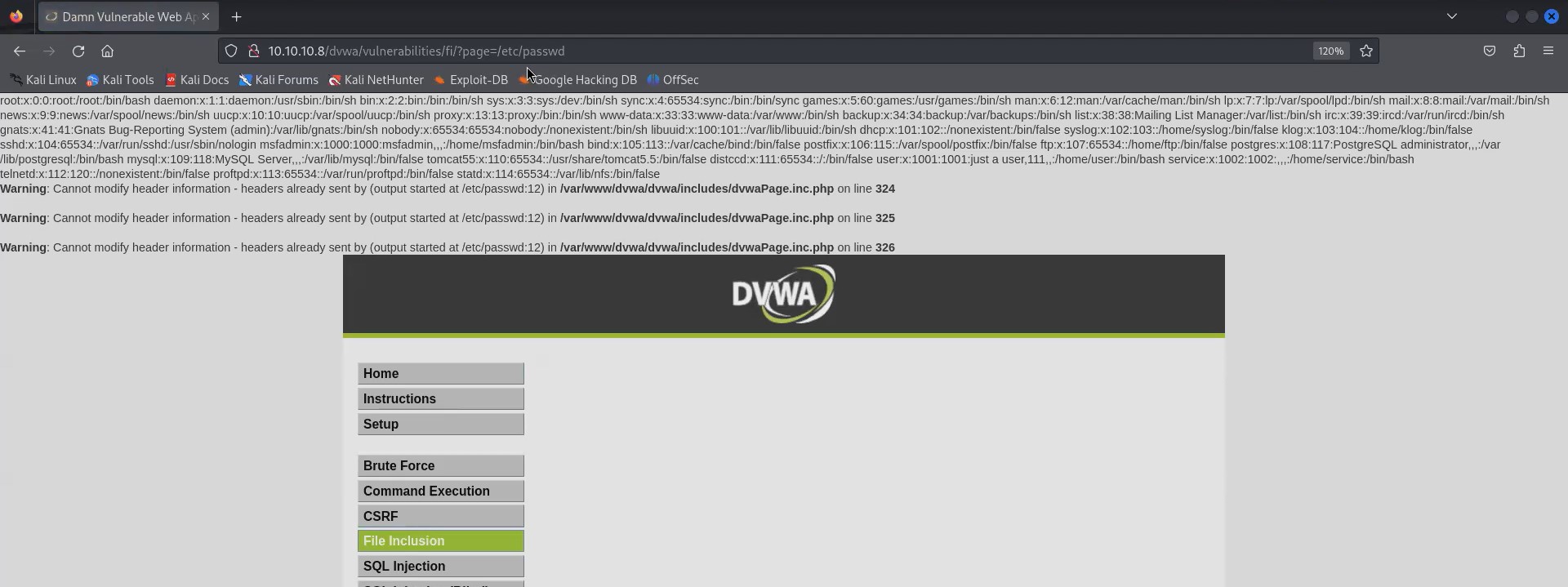Image resolution: width=1568 pixels, height=587 pixels.
Task: Bookmark this page with the star icon
Action: (x=1366, y=51)
